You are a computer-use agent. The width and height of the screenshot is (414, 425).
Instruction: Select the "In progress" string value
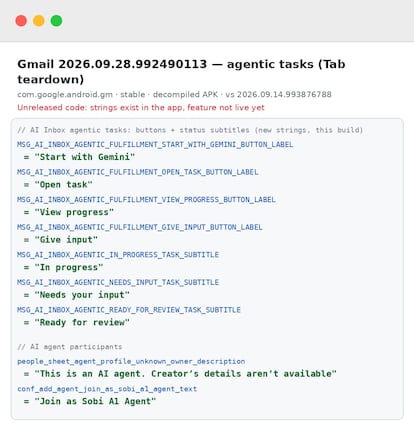(x=69, y=267)
